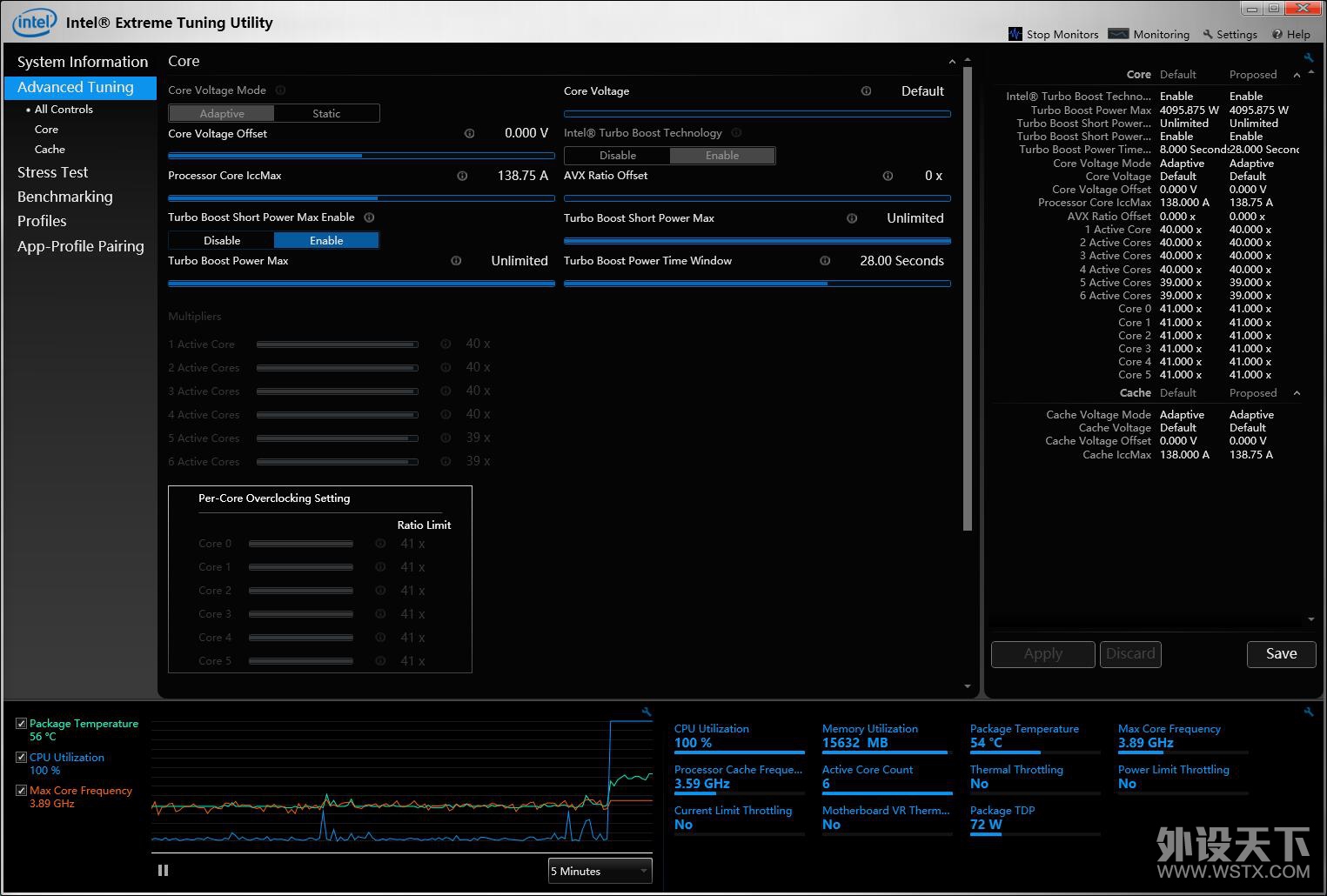Click the Discard button
Screen dimensions: 1327x896
(x=1130, y=653)
